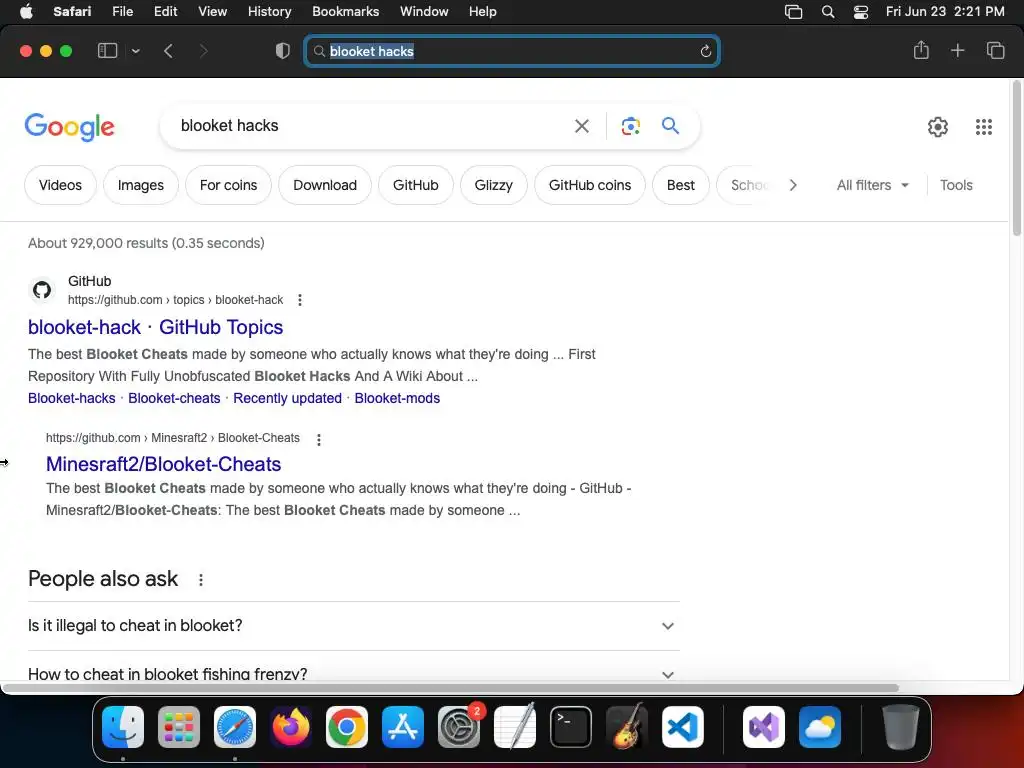Open the Blooket-cheats sitelink
This screenshot has height=768, width=1024.
174,398
